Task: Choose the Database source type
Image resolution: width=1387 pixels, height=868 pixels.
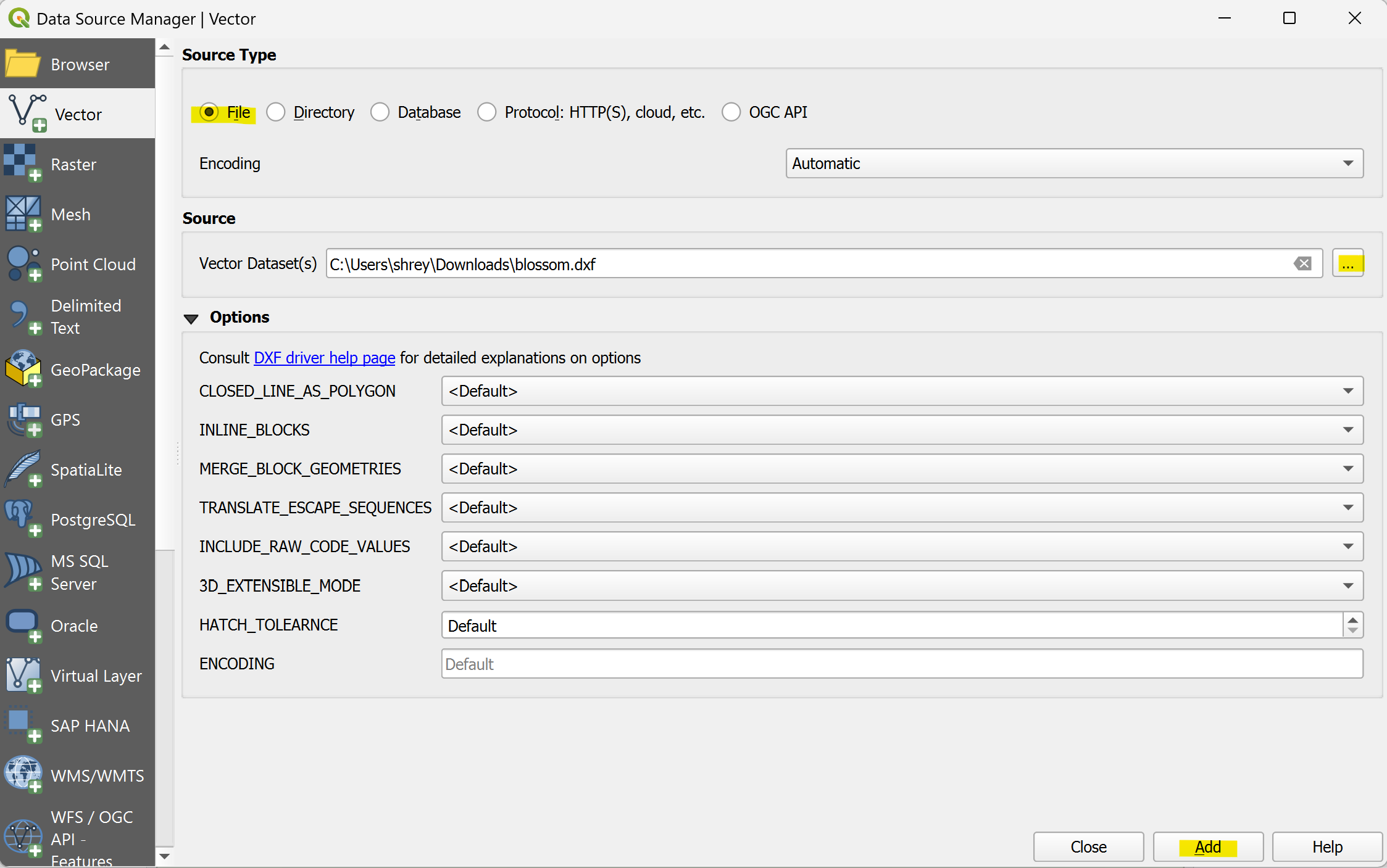Action: [380, 112]
